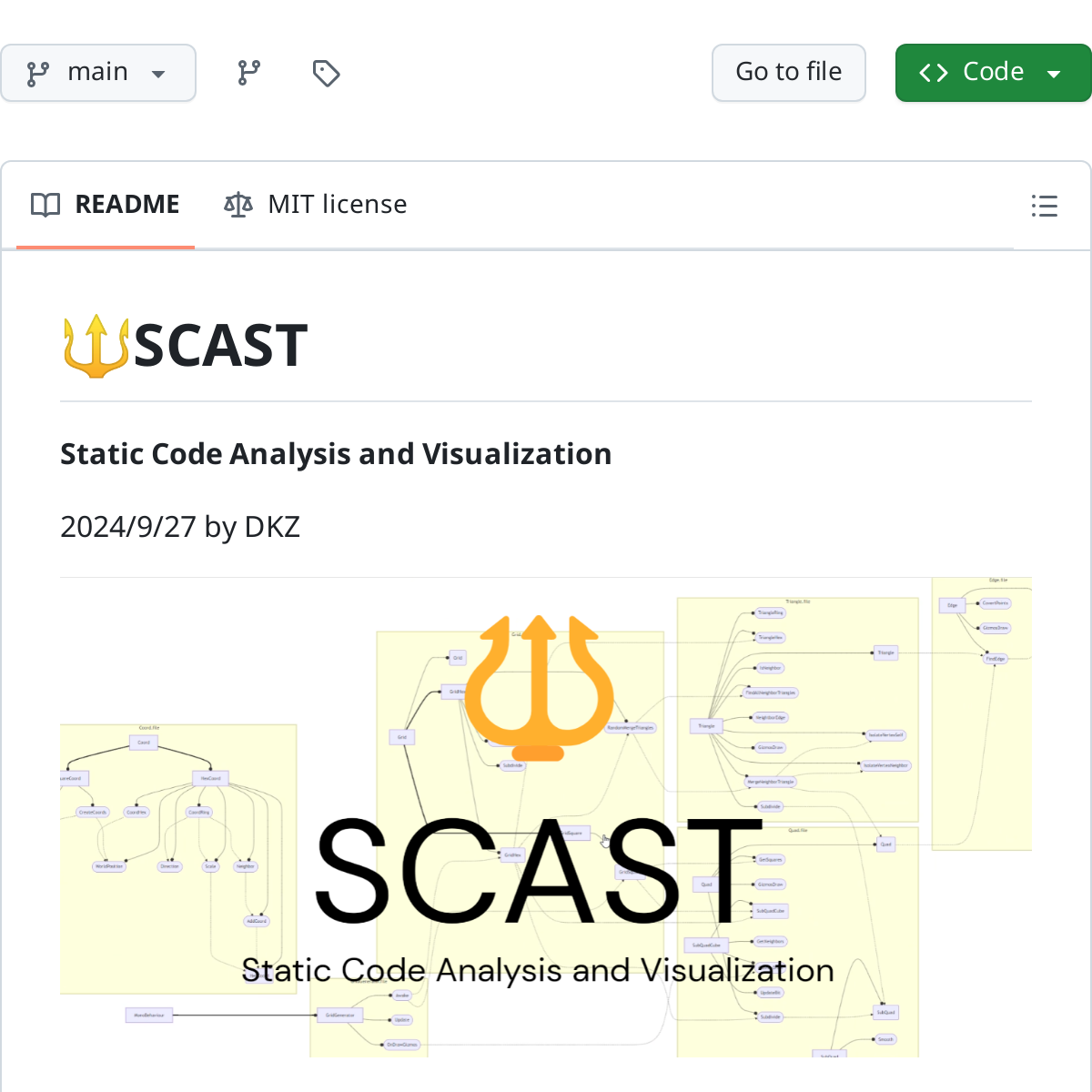The image size is (1092, 1092).
Task: Click the GridGenerator node in diagram
Action: 339,1015
